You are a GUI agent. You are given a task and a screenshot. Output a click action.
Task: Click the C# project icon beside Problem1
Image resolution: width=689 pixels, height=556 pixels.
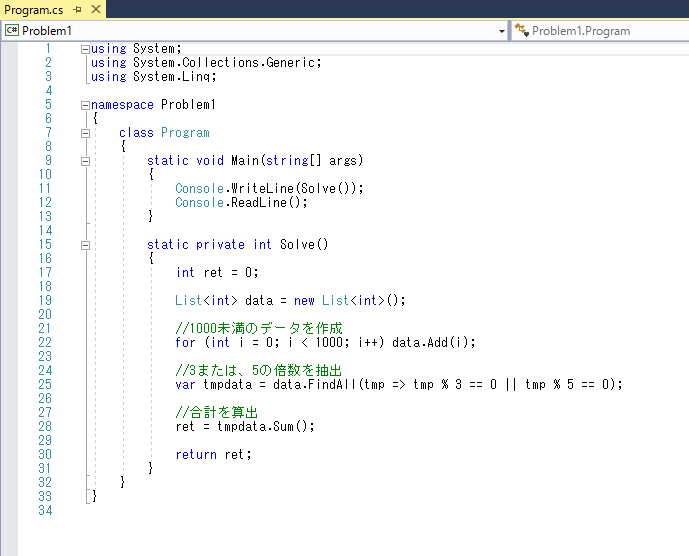tap(11, 30)
